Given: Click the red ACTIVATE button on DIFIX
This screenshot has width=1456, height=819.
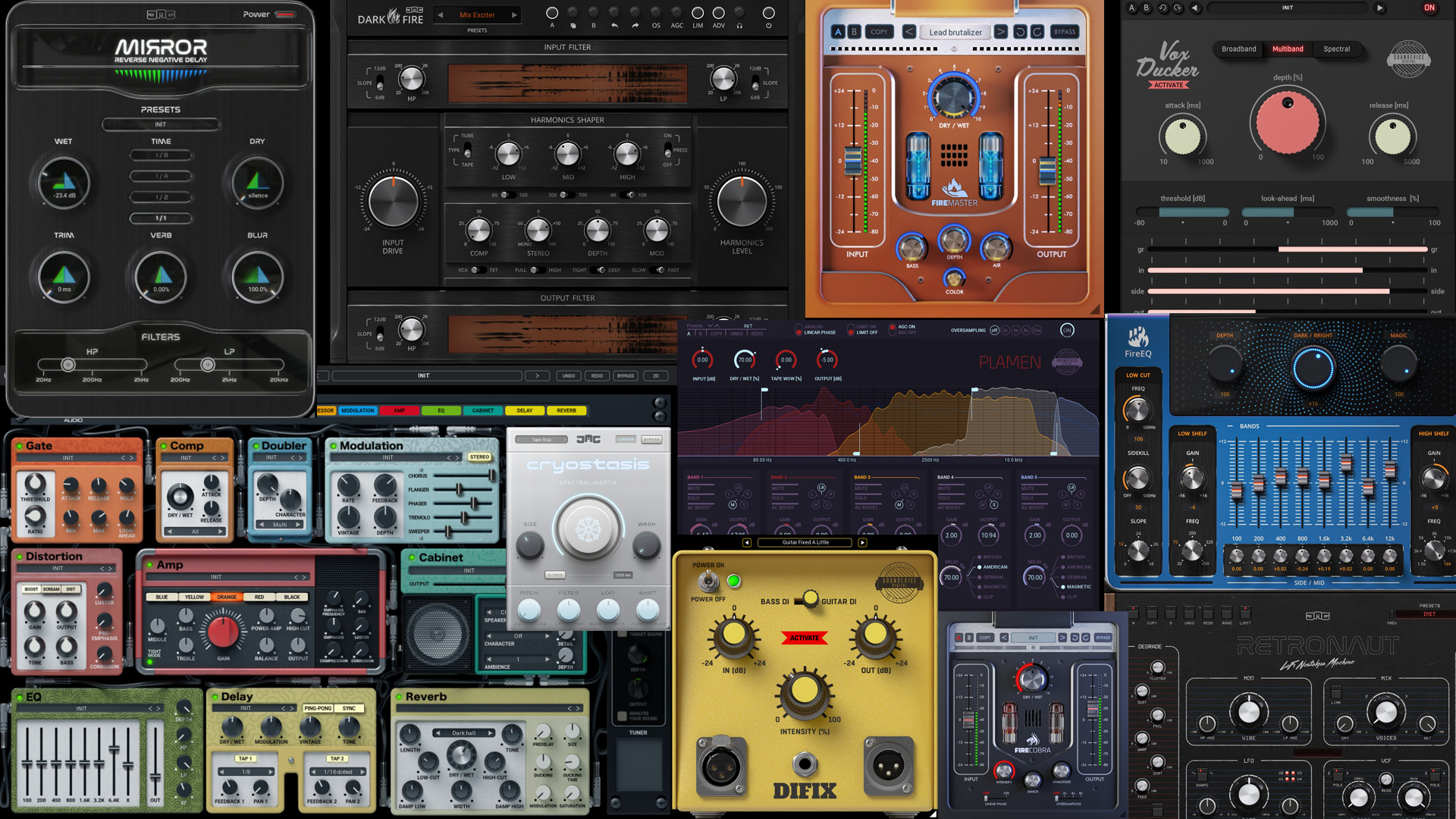Looking at the screenshot, I should point(804,638).
